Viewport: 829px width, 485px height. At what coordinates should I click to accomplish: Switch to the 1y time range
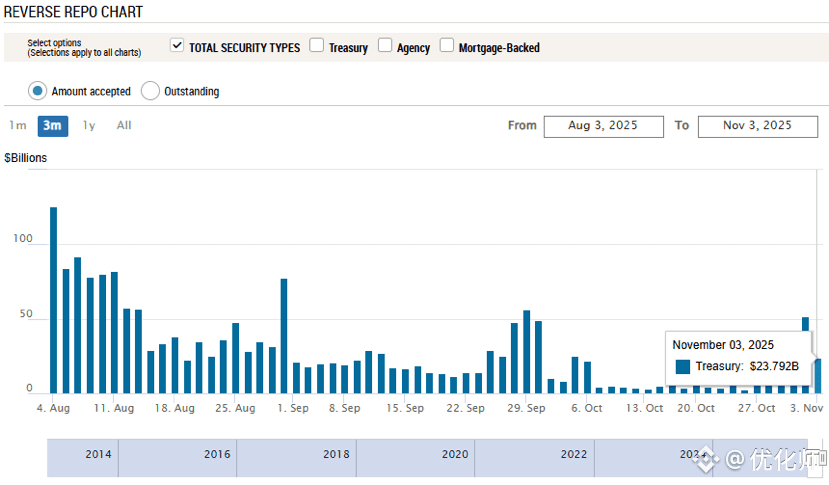[x=89, y=125]
